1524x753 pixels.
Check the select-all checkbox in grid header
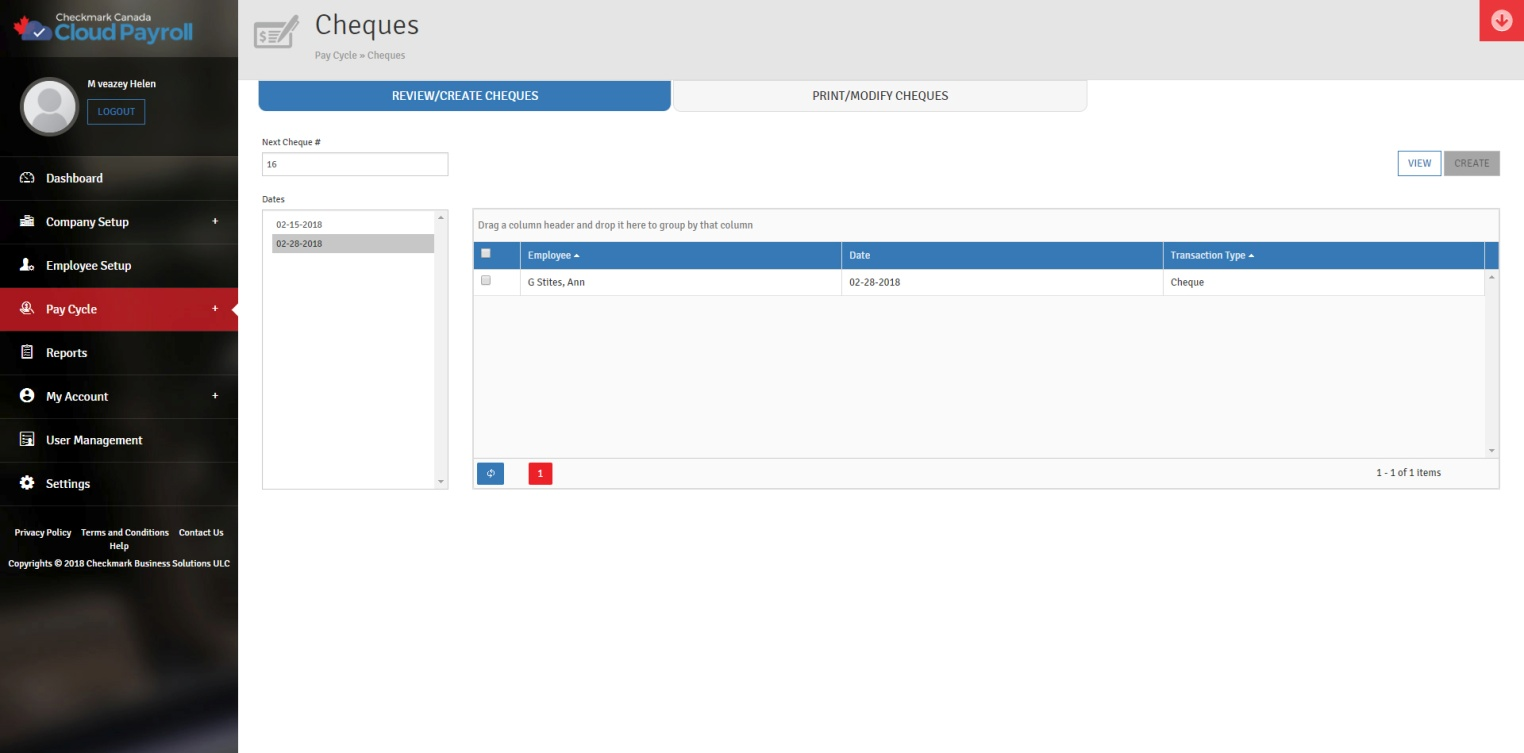click(x=486, y=254)
